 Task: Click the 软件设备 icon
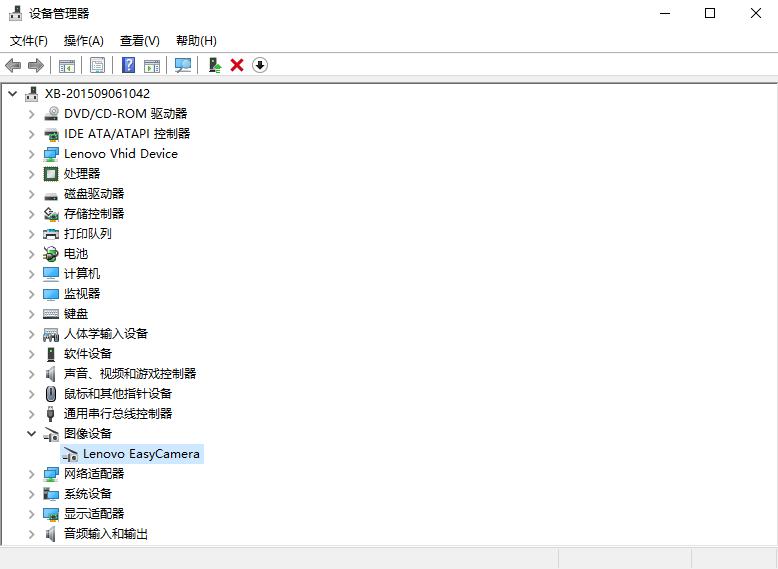(x=51, y=354)
